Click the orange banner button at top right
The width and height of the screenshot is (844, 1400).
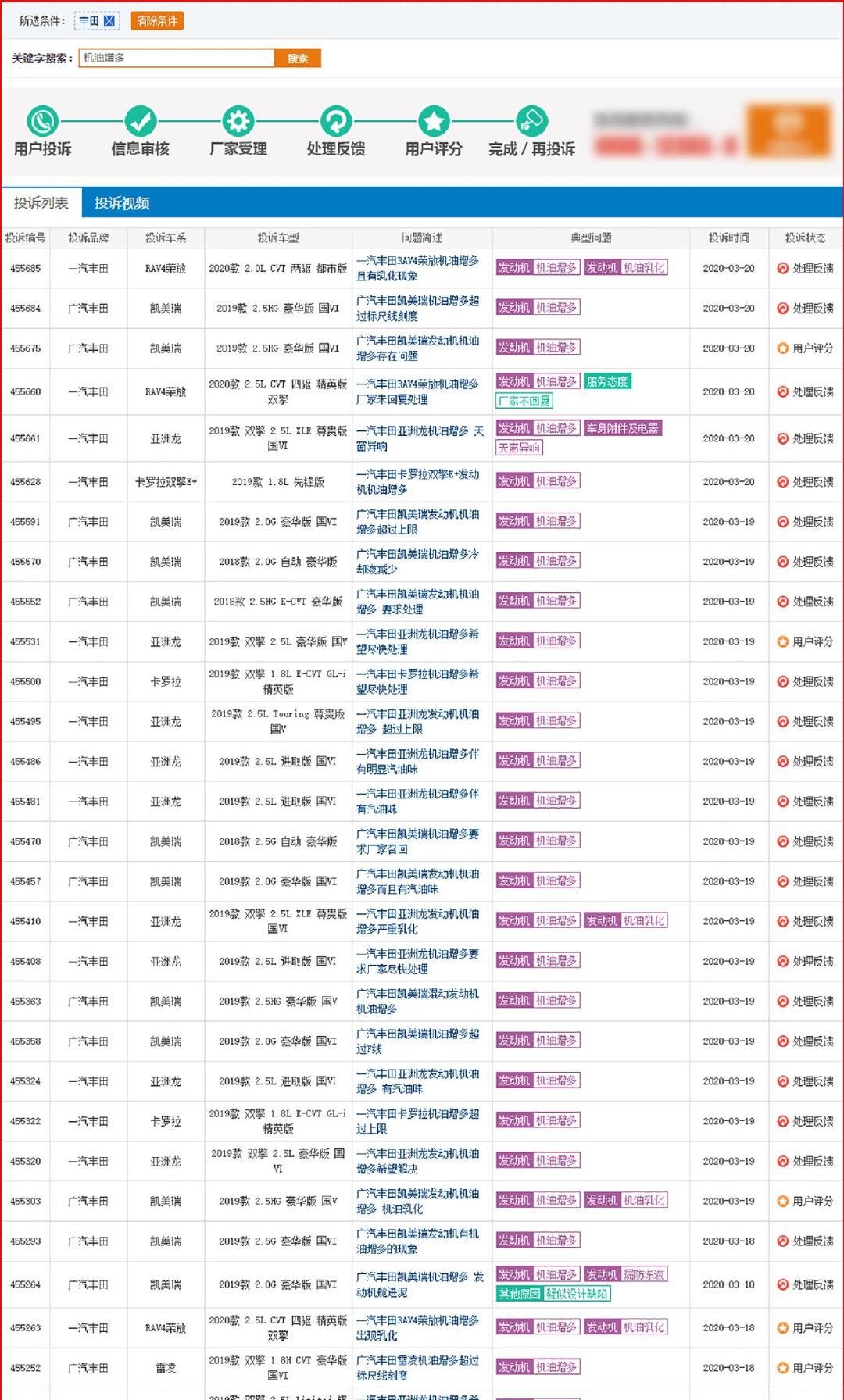point(788,130)
